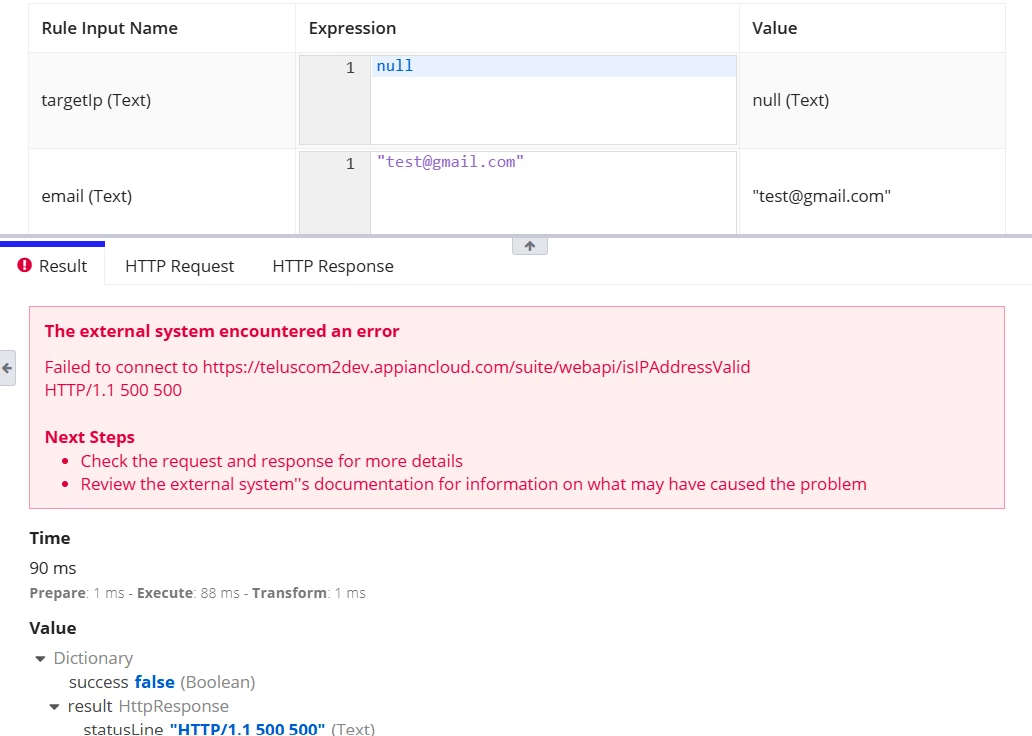This screenshot has height=736, width=1032.
Task: Switch to the Result tab
Action: pos(53,266)
